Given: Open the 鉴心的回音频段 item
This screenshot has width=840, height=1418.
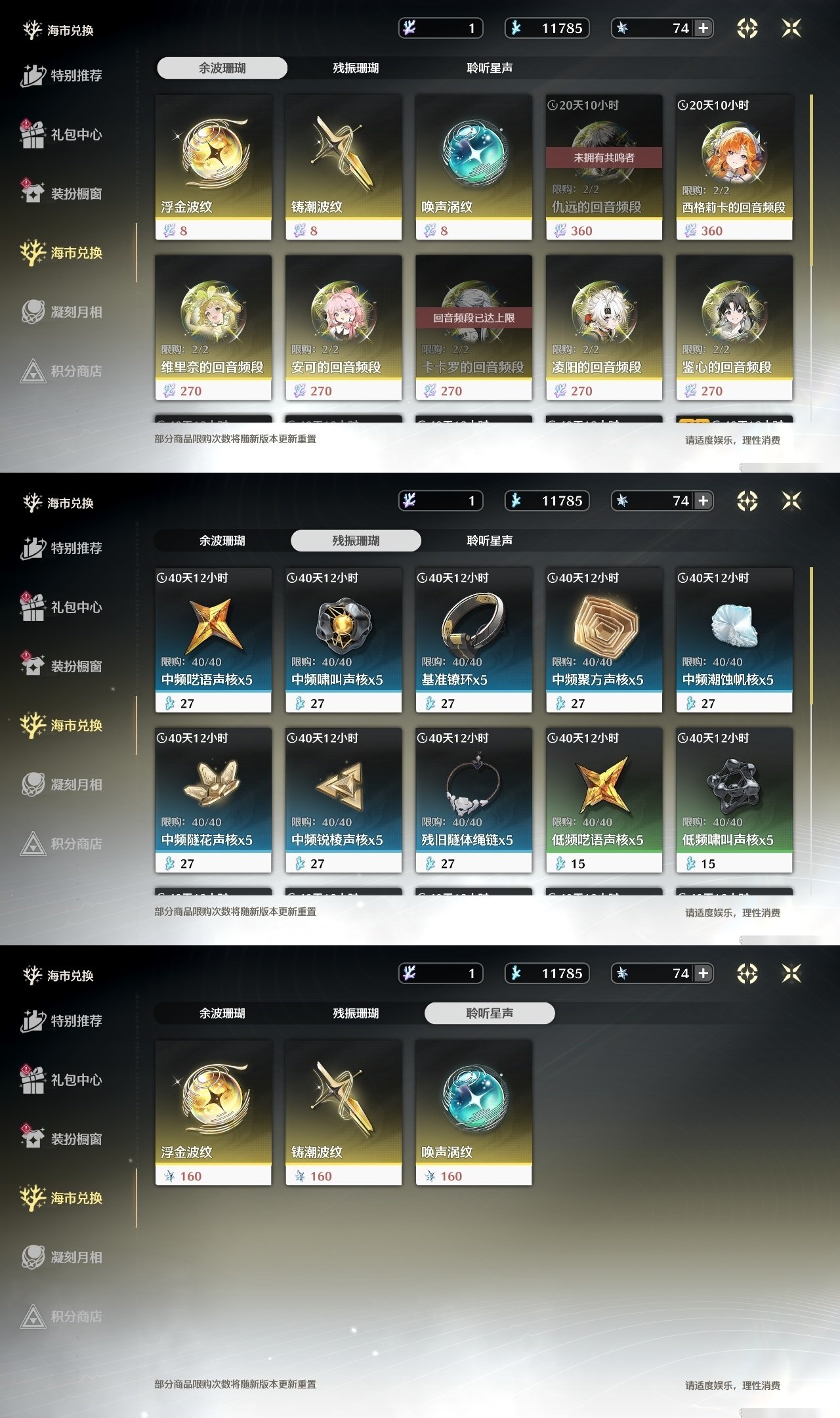Looking at the screenshot, I should [734, 328].
